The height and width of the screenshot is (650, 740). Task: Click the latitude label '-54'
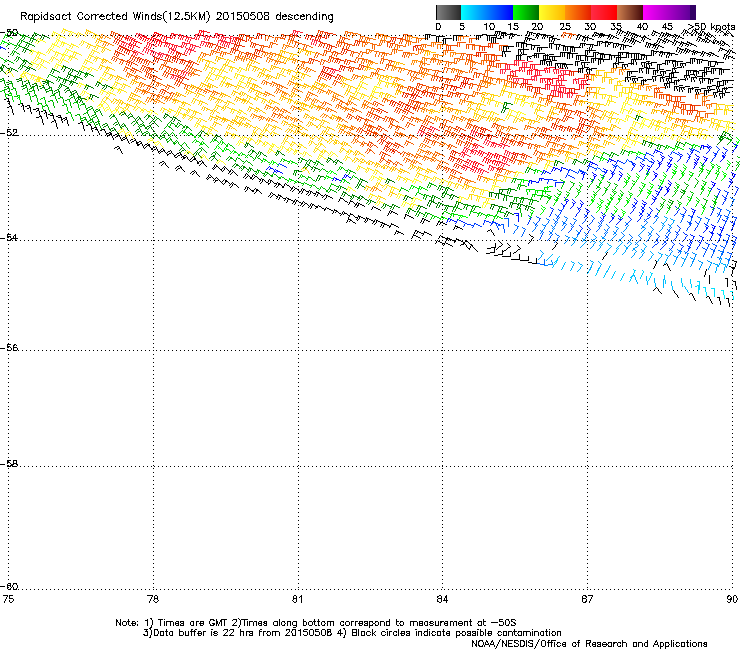[9, 237]
